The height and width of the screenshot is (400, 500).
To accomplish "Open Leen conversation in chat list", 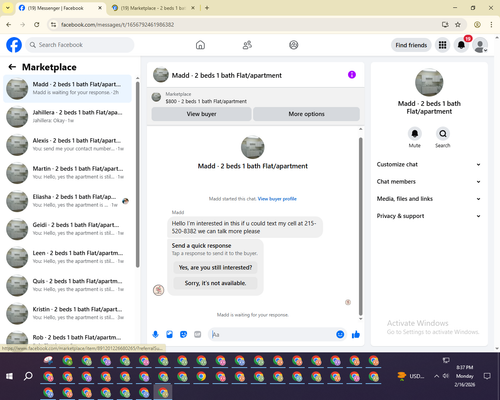I will coord(68,257).
